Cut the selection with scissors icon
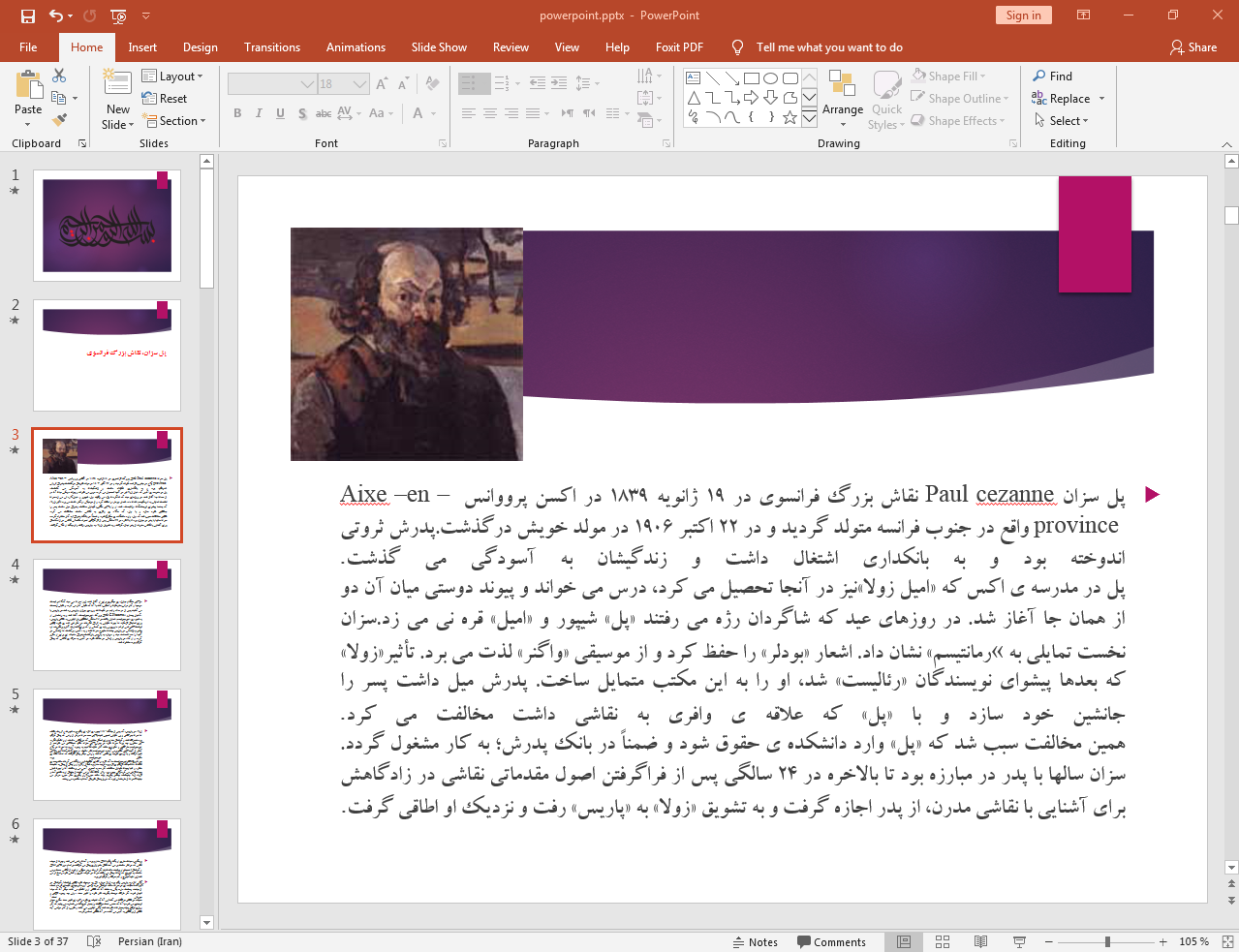This screenshot has width=1239, height=952. pos(59,76)
